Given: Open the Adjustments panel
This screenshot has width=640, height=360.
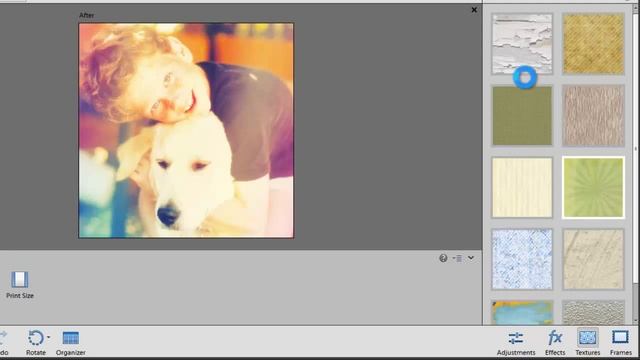Looking at the screenshot, I should 516,342.
